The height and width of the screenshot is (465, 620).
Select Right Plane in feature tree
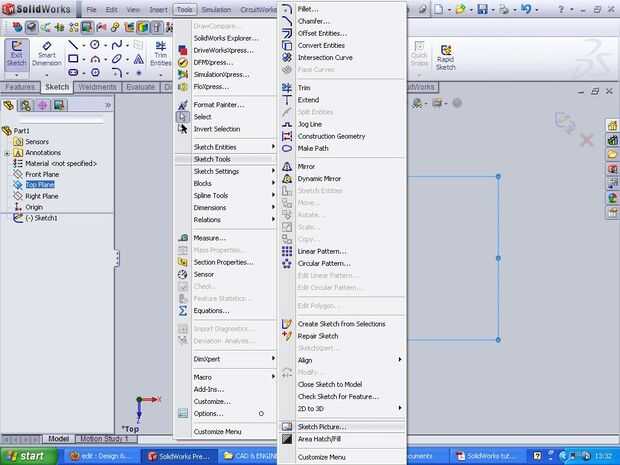(x=42, y=196)
